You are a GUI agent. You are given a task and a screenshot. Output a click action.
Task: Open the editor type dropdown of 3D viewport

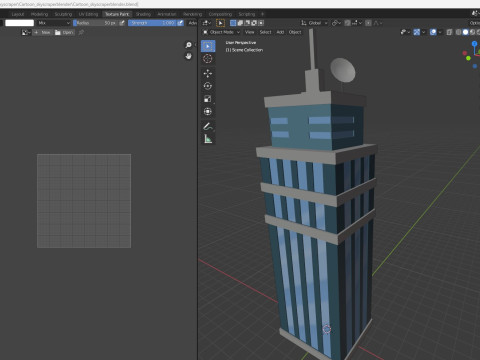click(x=207, y=23)
